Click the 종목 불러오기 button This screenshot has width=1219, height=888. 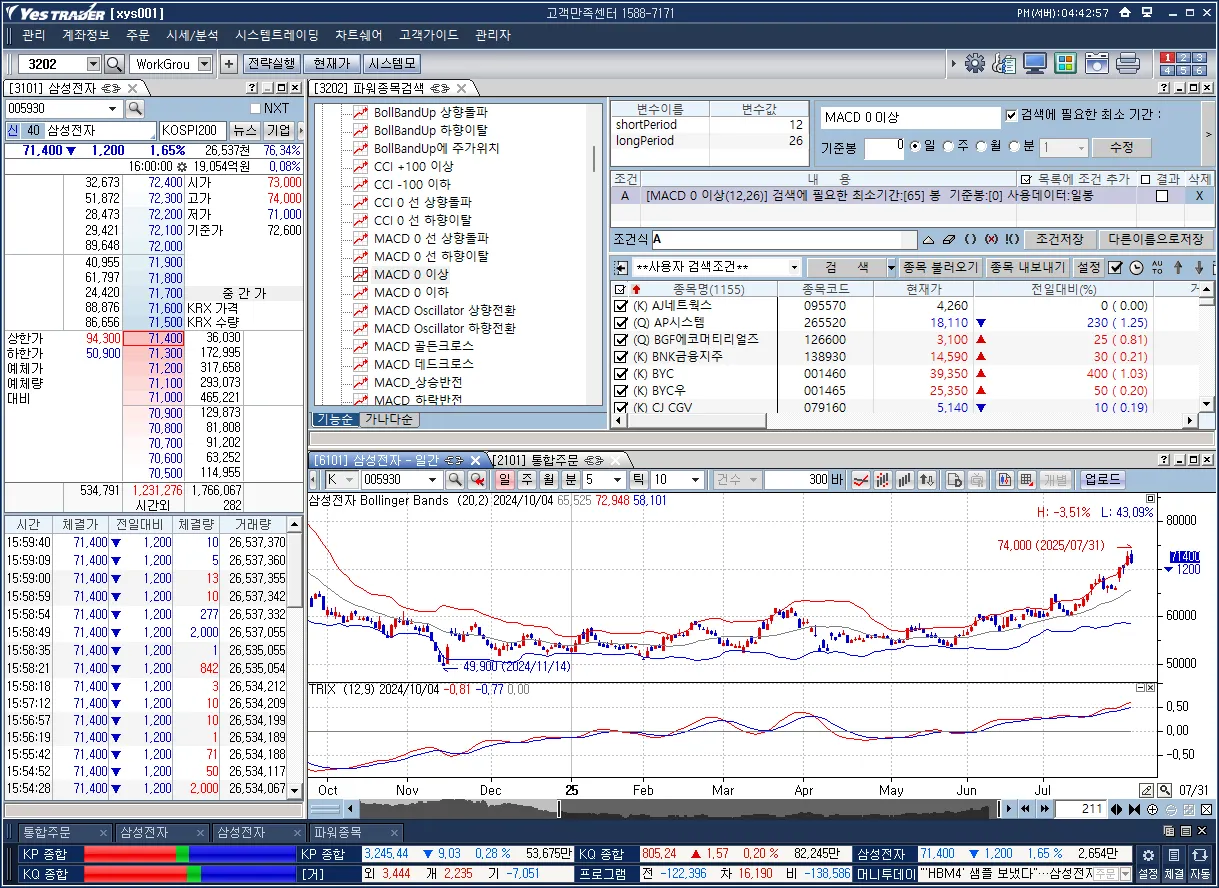point(940,268)
